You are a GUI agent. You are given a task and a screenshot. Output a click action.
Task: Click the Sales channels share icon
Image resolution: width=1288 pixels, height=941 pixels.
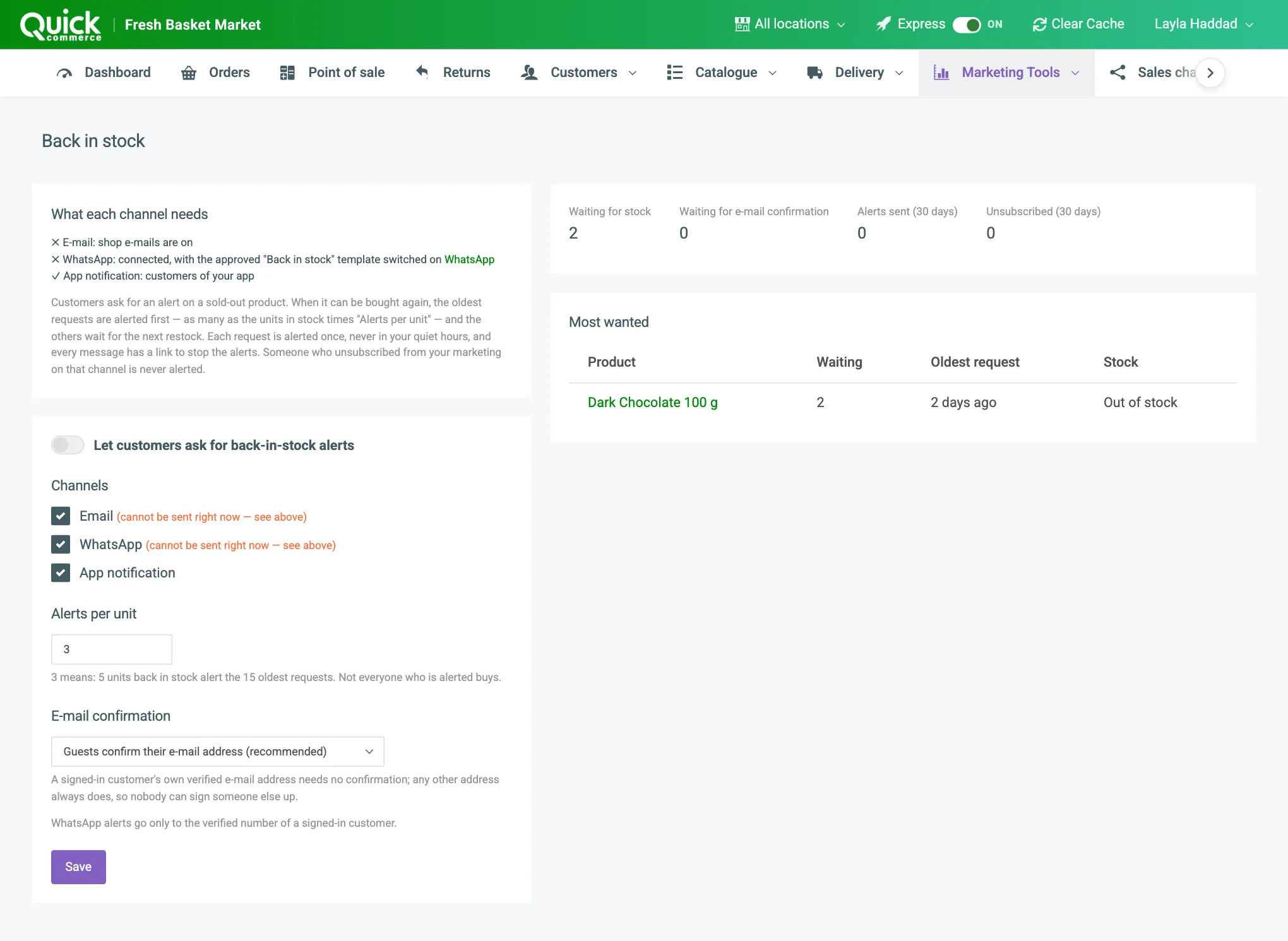1118,73
